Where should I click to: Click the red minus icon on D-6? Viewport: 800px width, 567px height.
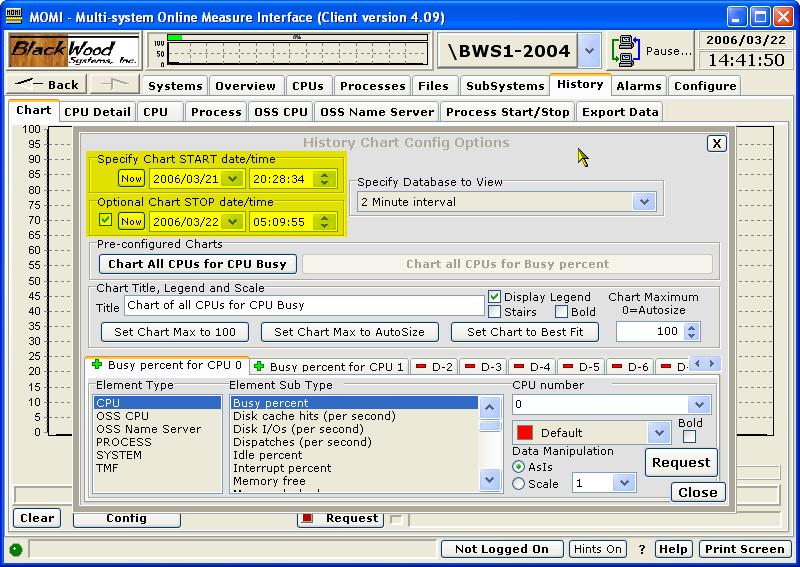[x=617, y=366]
